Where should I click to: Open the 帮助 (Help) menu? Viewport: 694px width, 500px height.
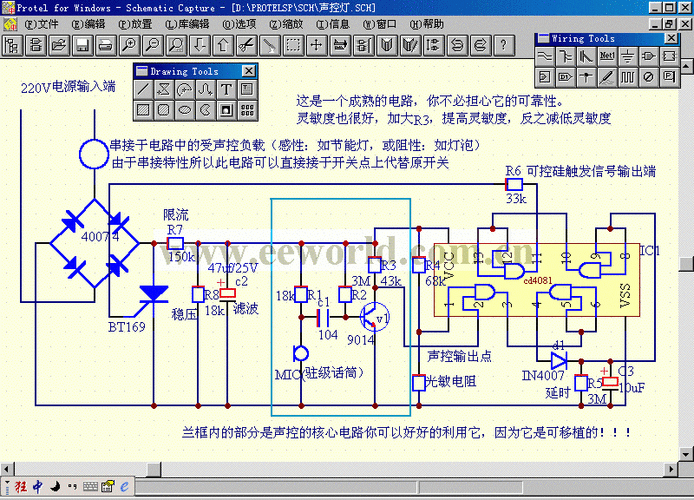426,24
